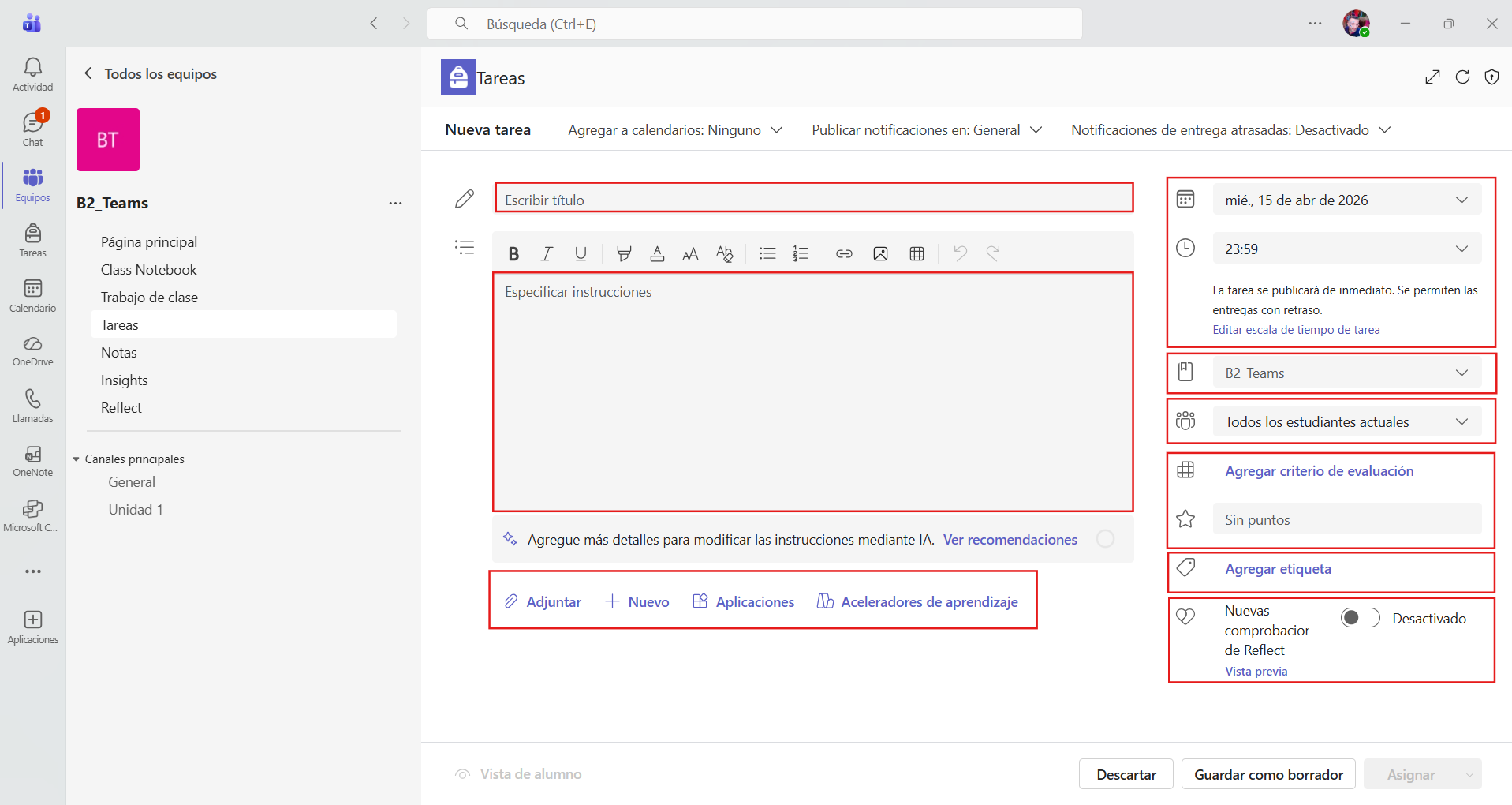Click the Escribir título field
Viewport: 1512px width, 805px height.
814,199
